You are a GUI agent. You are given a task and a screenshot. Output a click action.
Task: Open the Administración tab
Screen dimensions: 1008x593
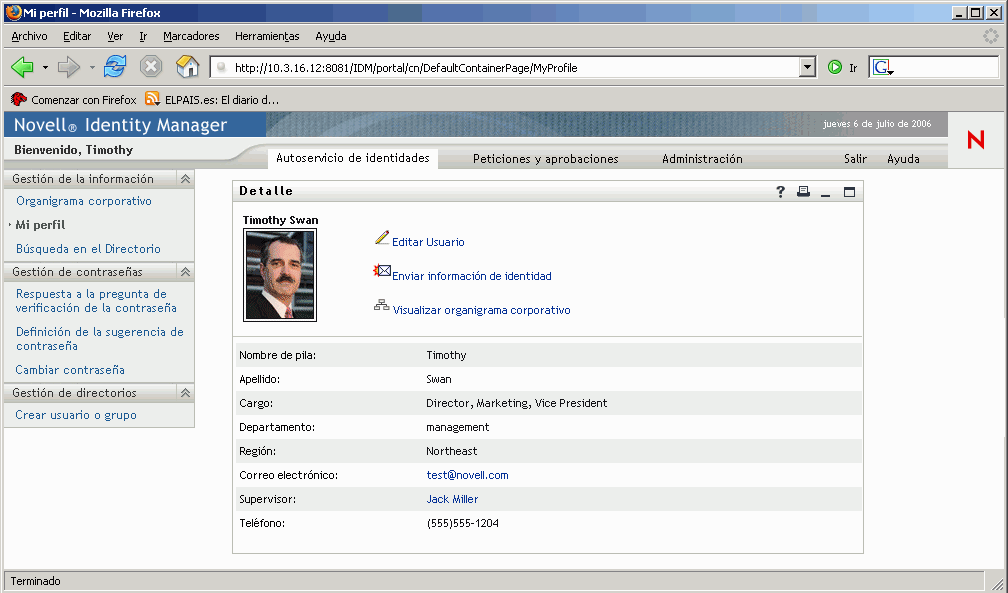[702, 159]
